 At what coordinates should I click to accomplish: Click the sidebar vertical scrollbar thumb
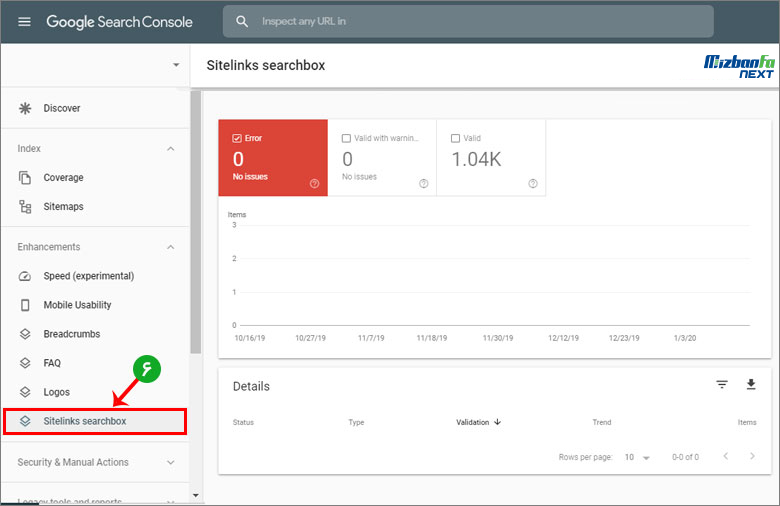tap(195, 222)
